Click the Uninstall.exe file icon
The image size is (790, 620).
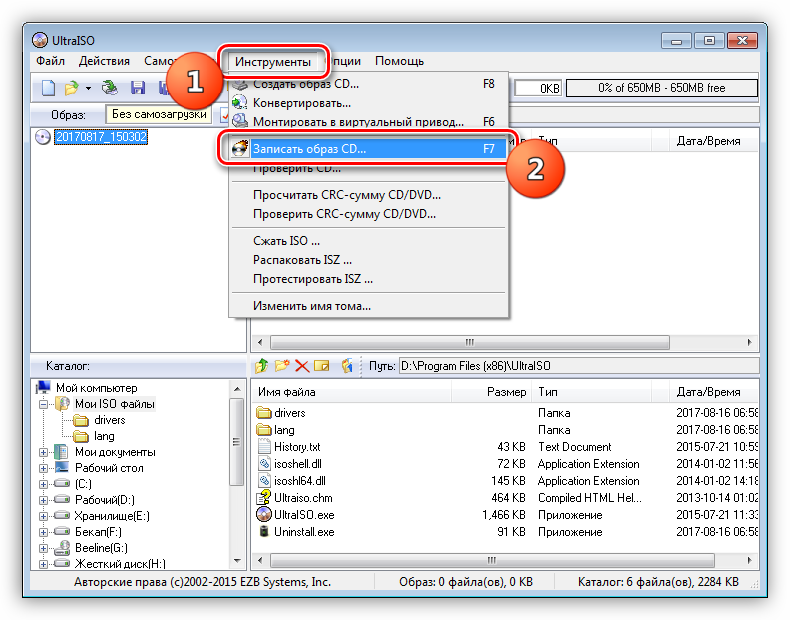tap(264, 531)
